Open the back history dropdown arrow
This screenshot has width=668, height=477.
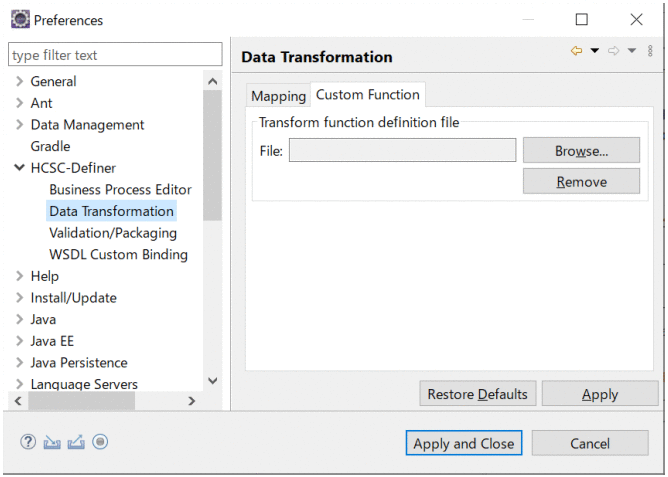click(x=594, y=51)
